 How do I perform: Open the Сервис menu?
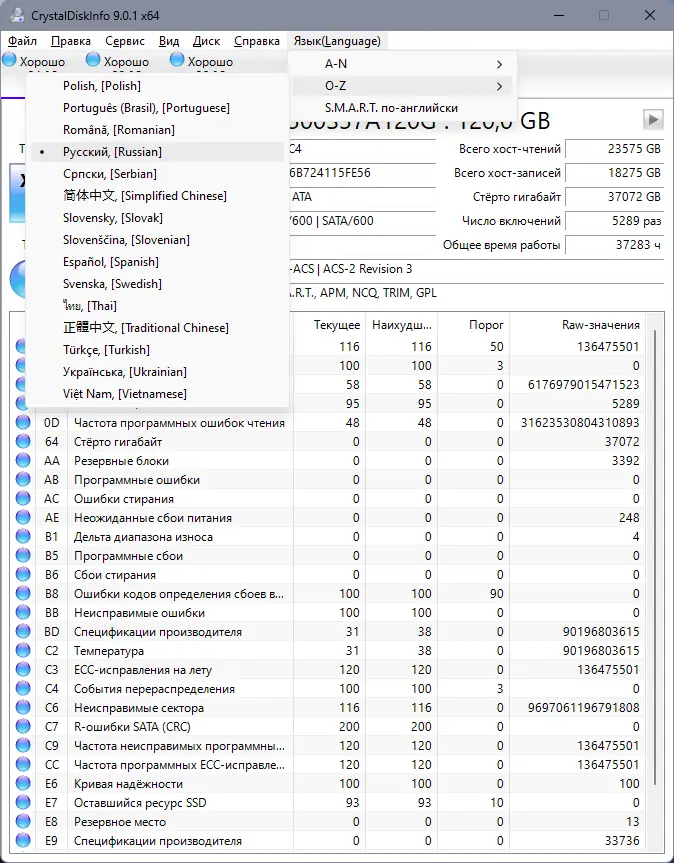coord(125,41)
